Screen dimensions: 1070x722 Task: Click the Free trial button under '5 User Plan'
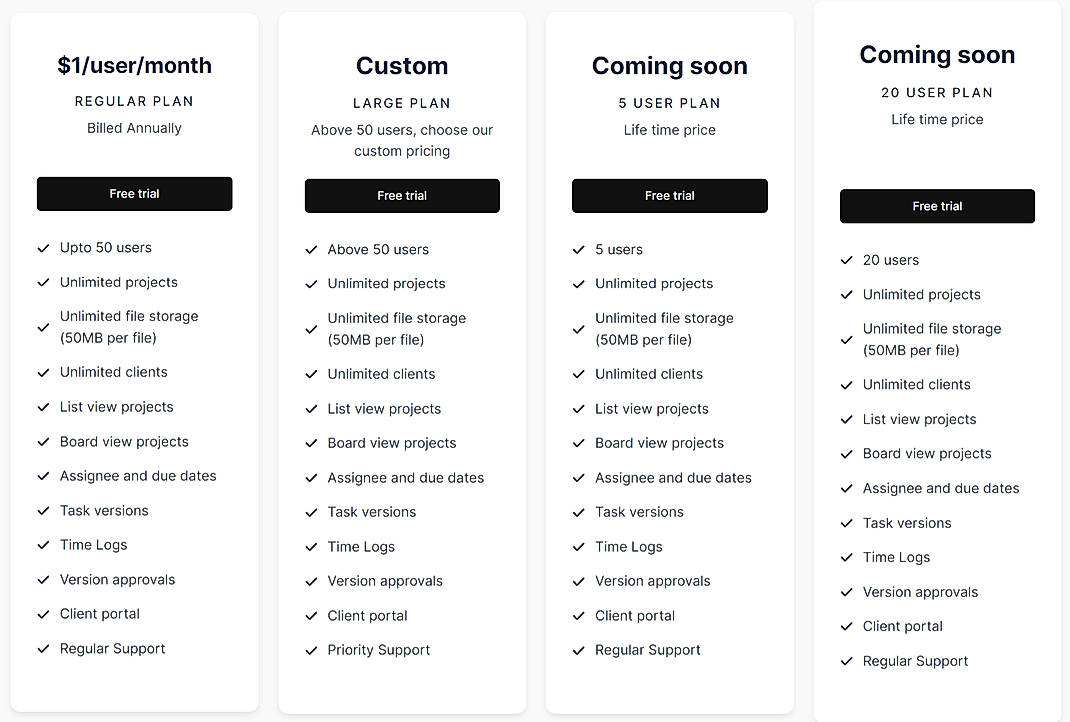click(x=669, y=196)
